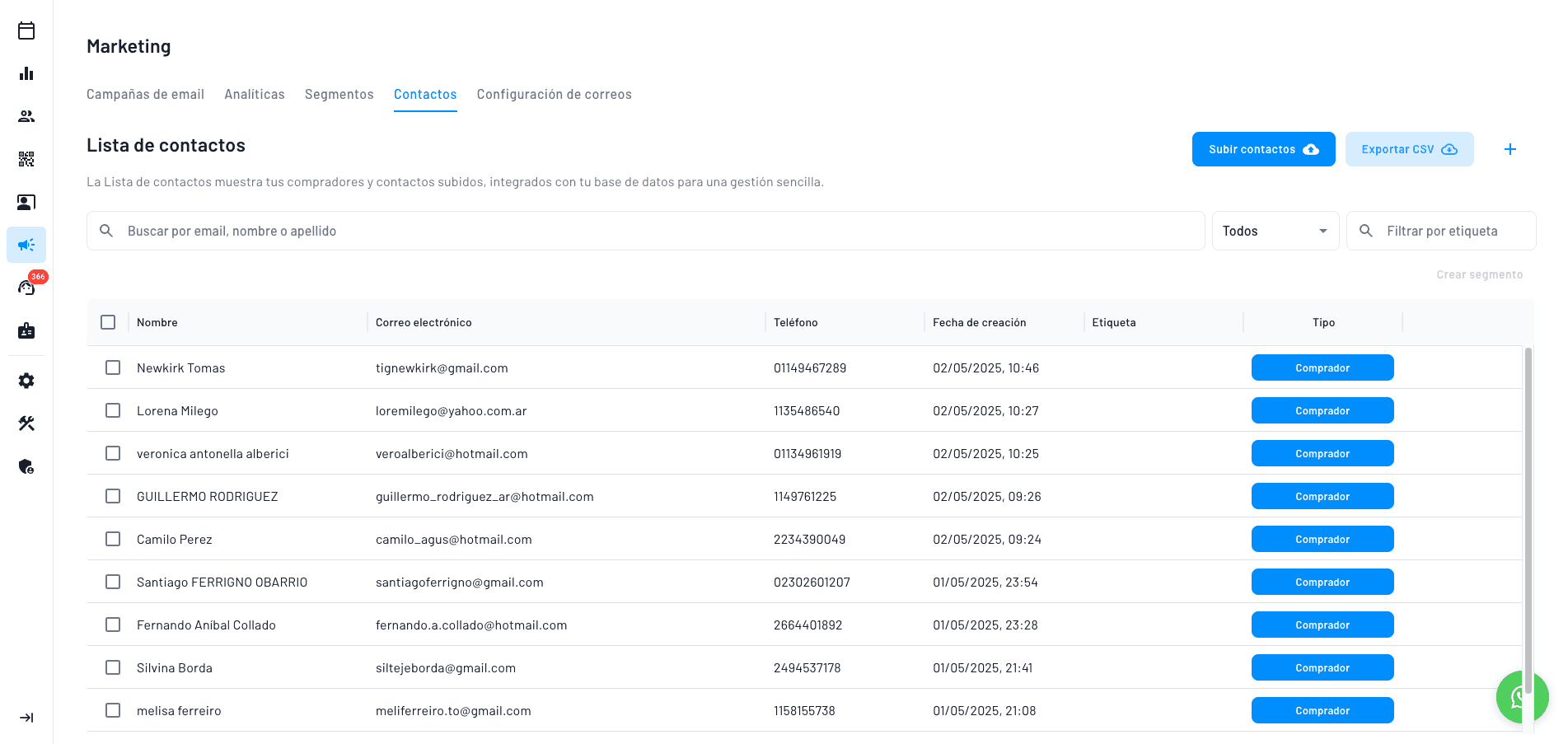This screenshot has height=744, width=1568.
Task: Open the analytics bar-chart icon in sidebar
Action: coord(26,73)
